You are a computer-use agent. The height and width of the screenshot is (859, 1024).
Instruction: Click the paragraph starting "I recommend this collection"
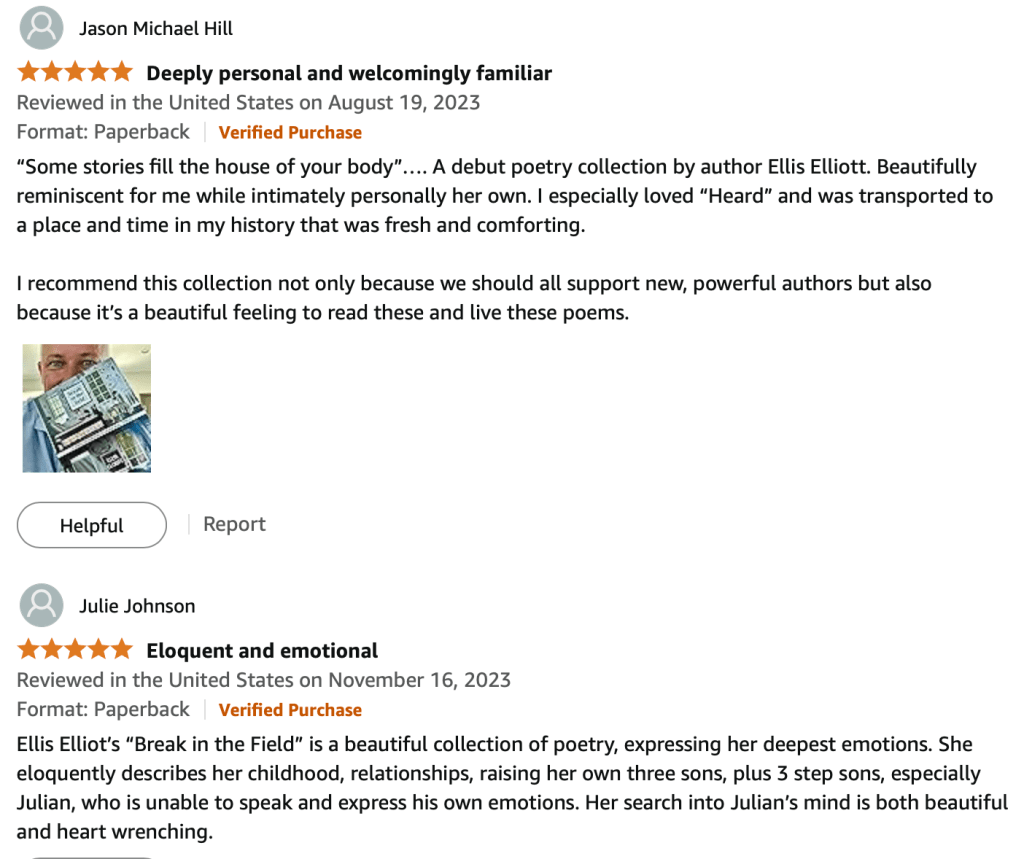(474, 298)
